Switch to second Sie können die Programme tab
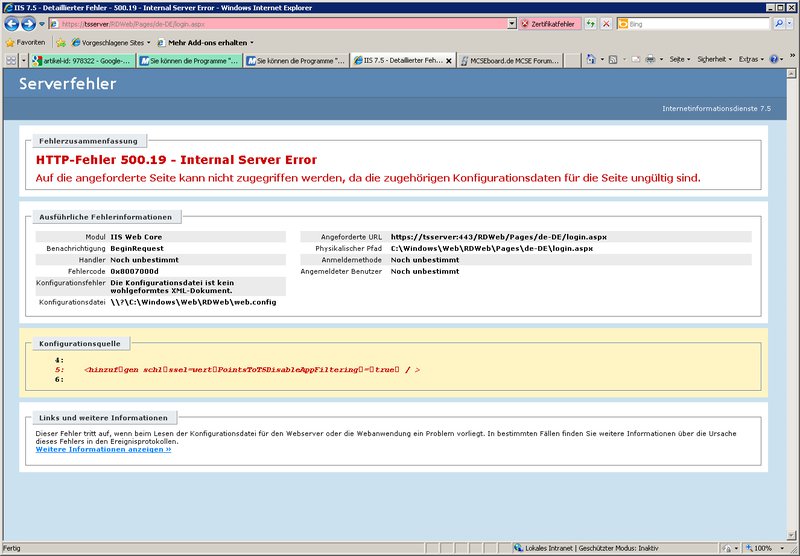Image resolution: width=800 pixels, height=556 pixels. (296, 61)
